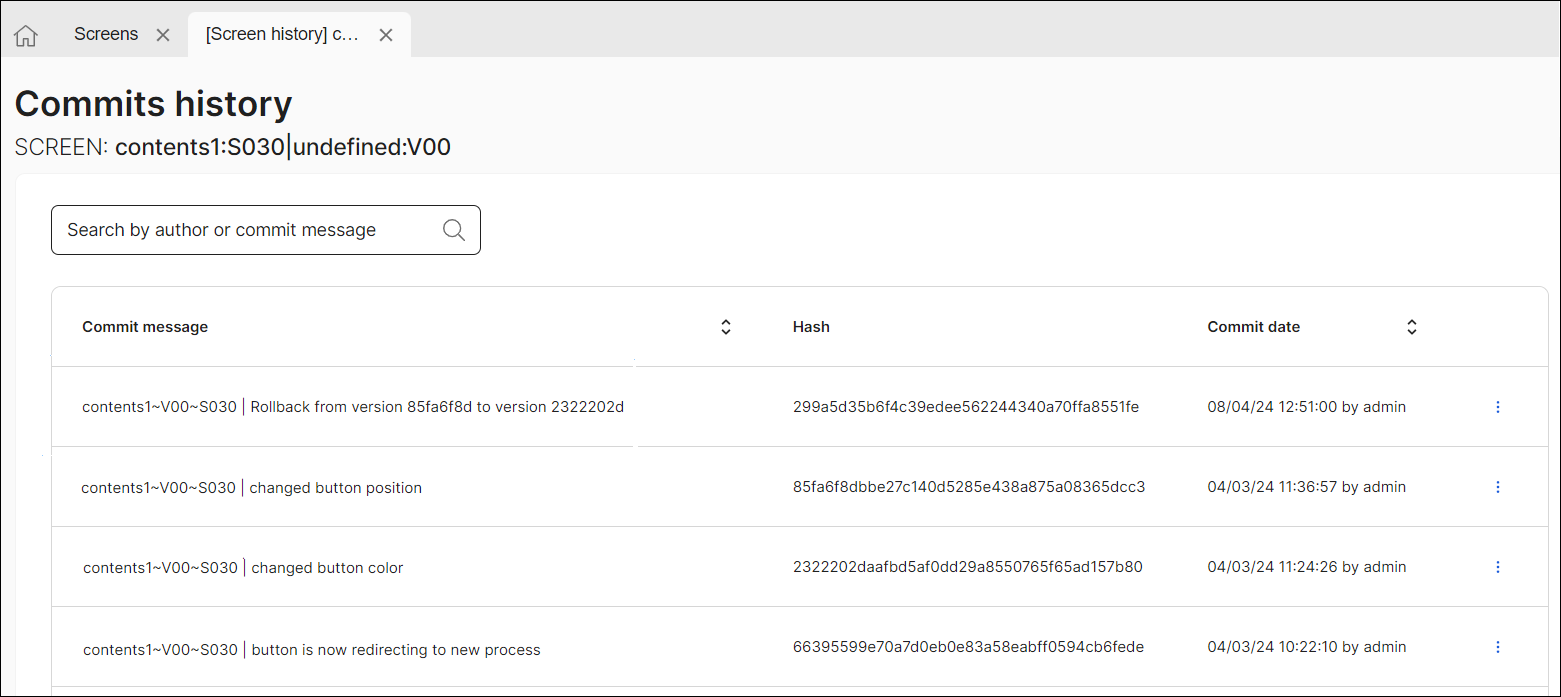Open three-dot menu for 'changed button position'
1561x697 pixels.
[x=1497, y=487]
